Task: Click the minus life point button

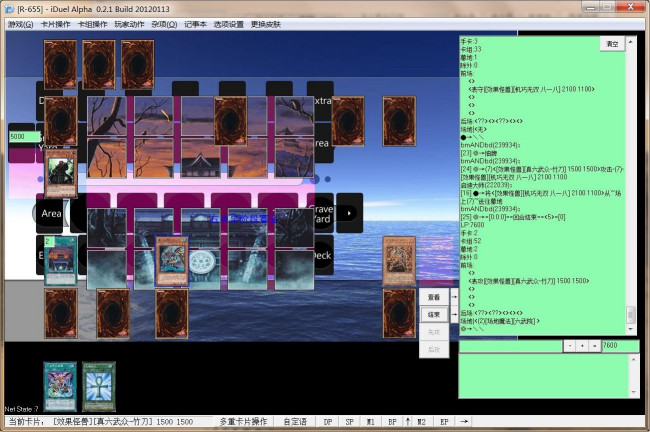Action: point(570,346)
